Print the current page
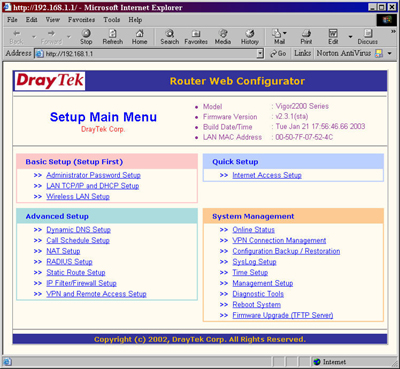The height and width of the screenshot is (369, 400). [306, 37]
